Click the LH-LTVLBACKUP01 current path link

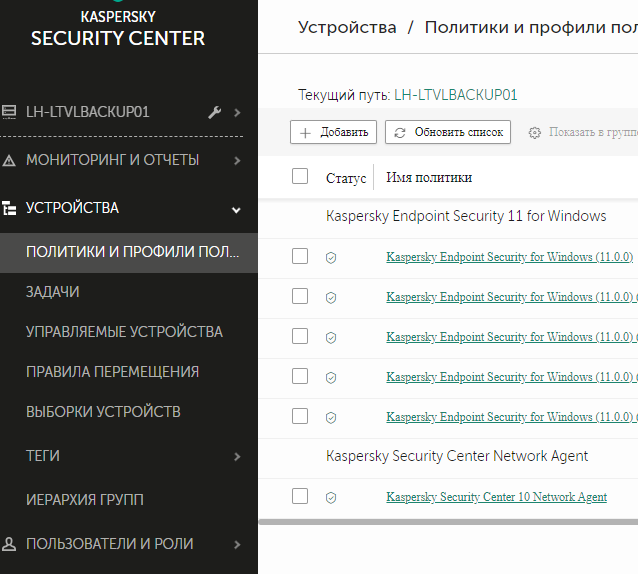pyautogui.click(x=456, y=96)
